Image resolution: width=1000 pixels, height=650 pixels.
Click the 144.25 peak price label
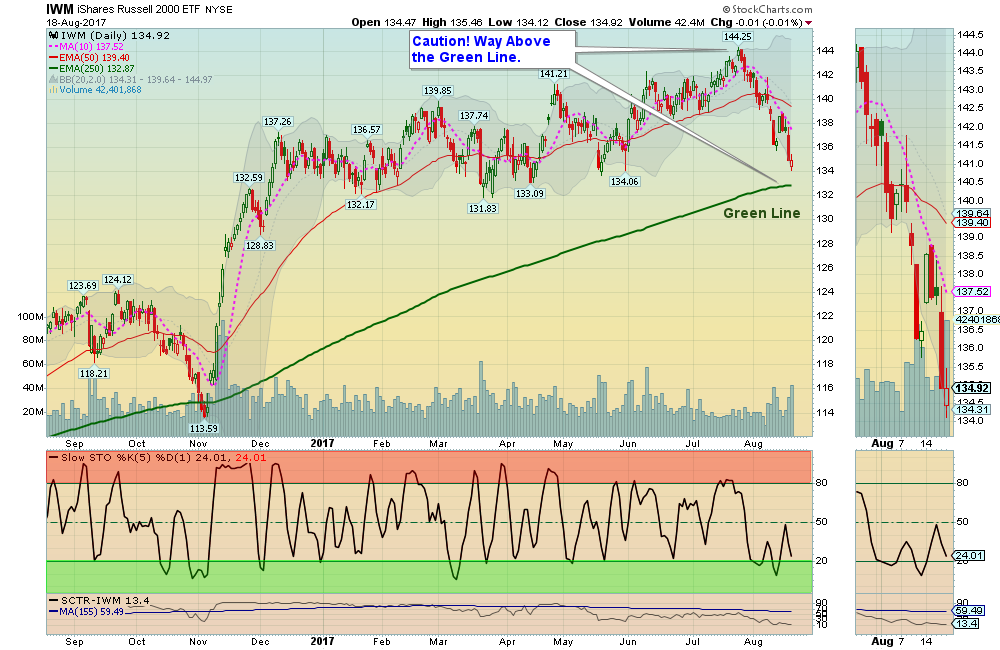(x=737, y=36)
